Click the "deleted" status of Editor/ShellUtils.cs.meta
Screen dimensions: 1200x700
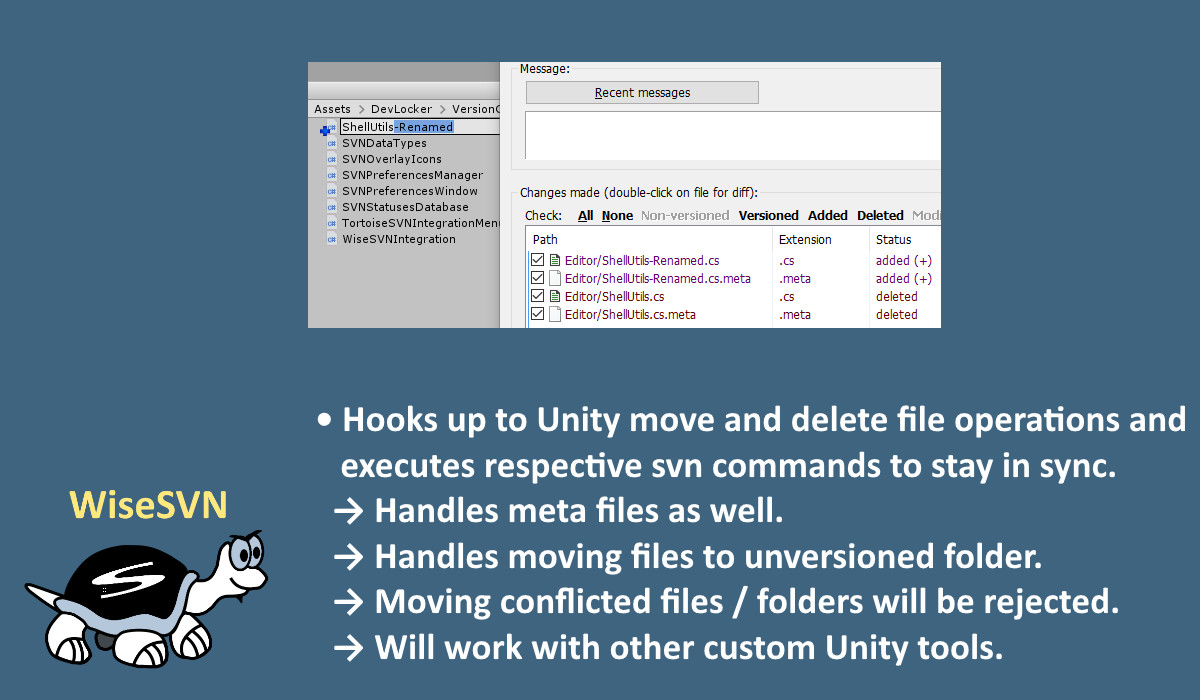tap(897, 315)
